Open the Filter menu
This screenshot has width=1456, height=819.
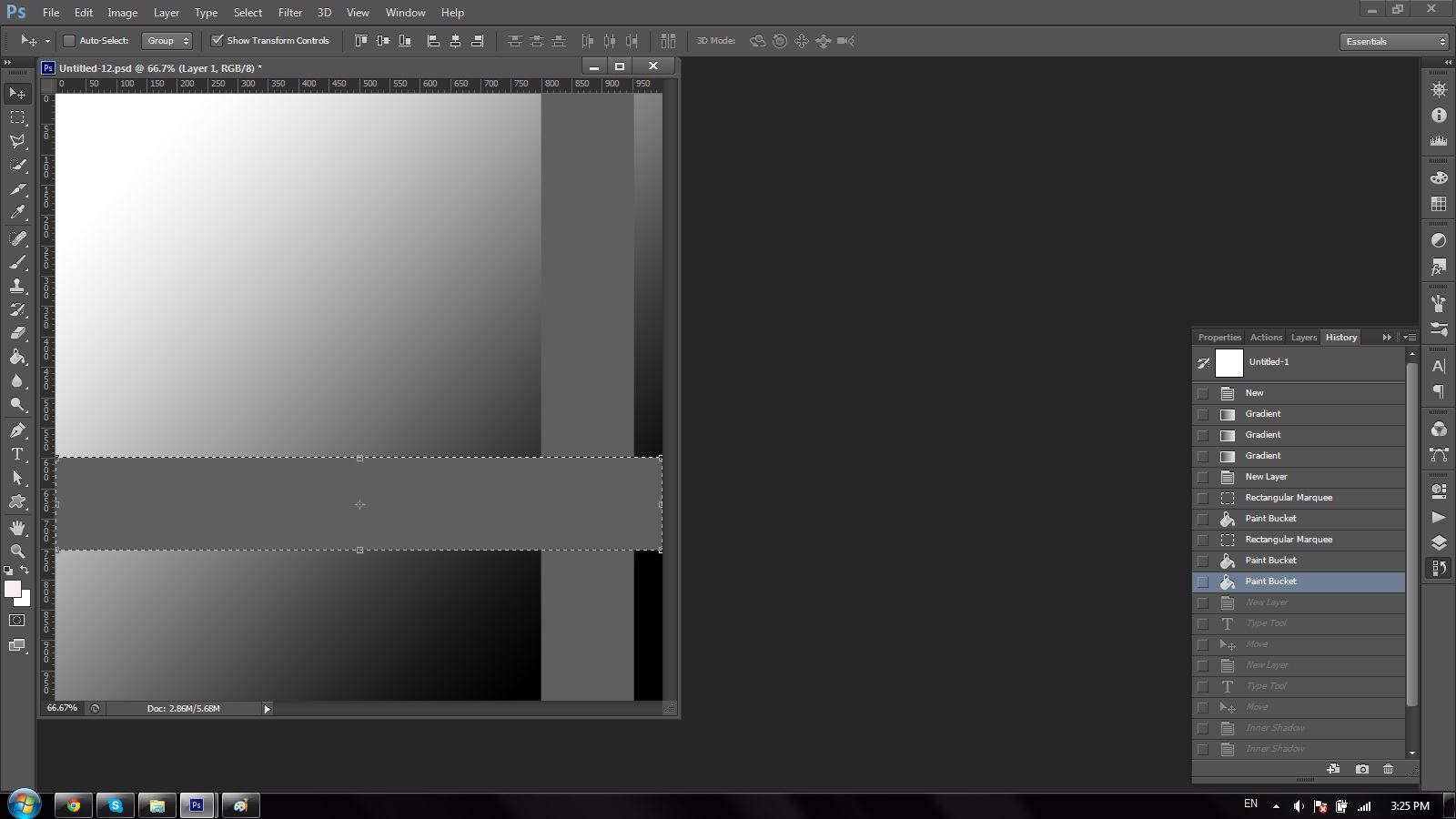tap(290, 13)
